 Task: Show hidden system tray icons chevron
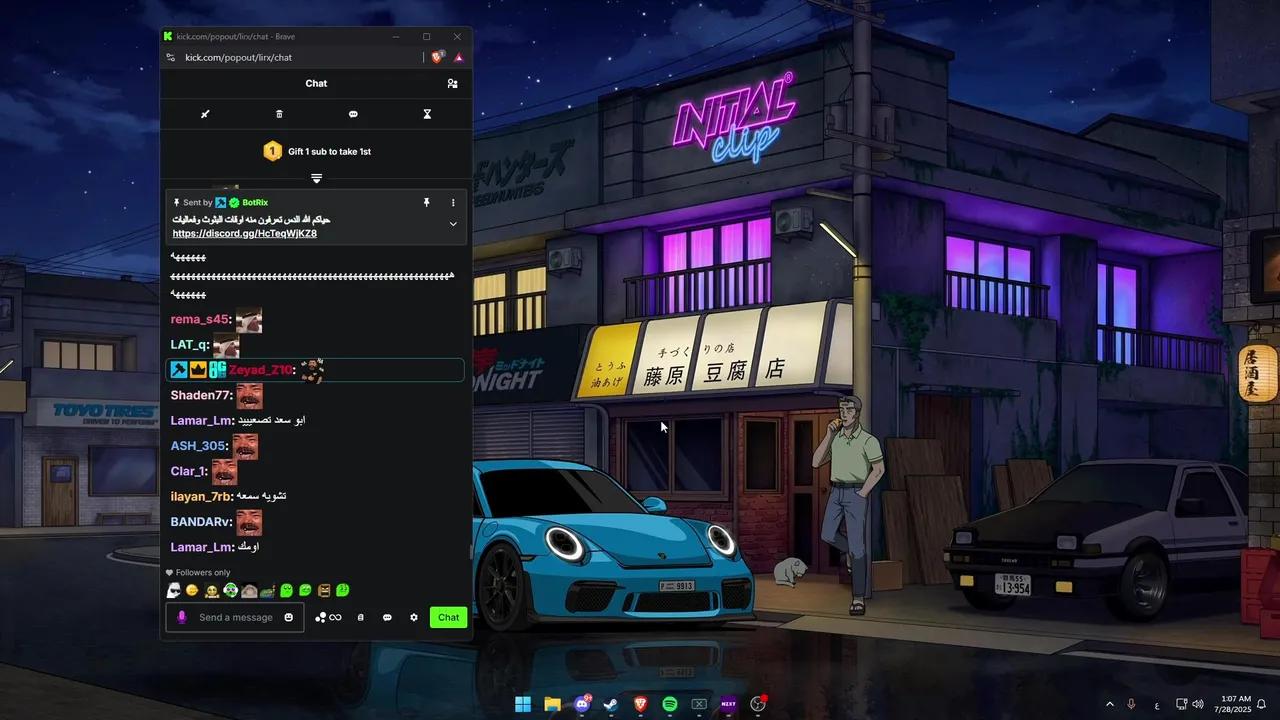(1109, 704)
